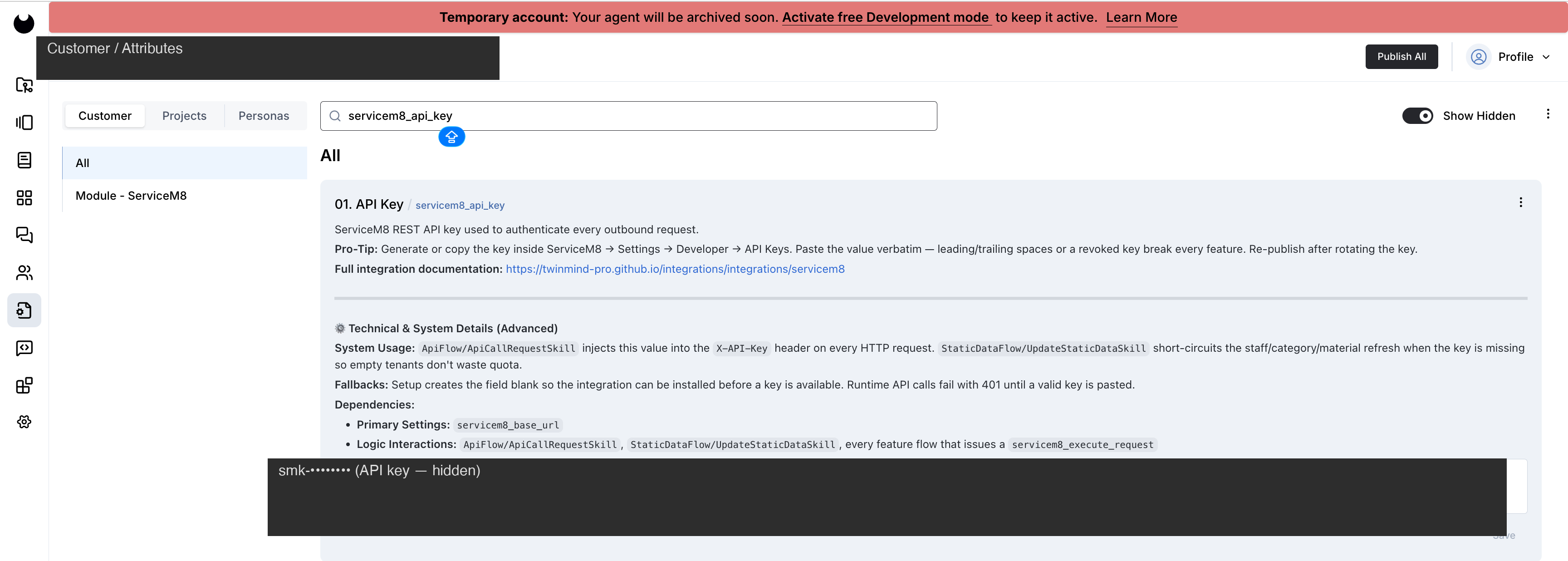Open the users sidebar icon
Image resolution: width=1568 pixels, height=561 pixels.
click(24, 273)
